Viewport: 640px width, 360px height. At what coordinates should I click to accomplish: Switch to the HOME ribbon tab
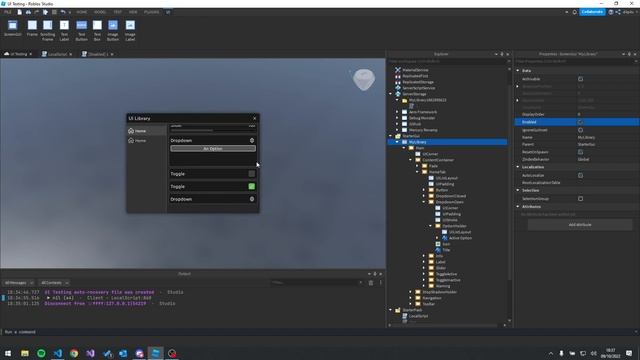82,12
